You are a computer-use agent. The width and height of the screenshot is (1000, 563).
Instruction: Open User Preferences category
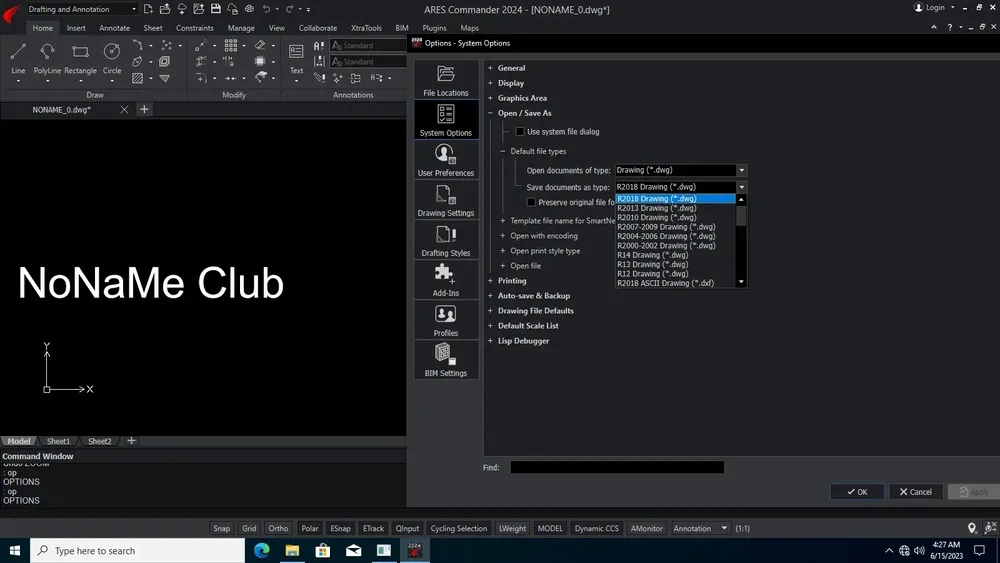point(446,160)
